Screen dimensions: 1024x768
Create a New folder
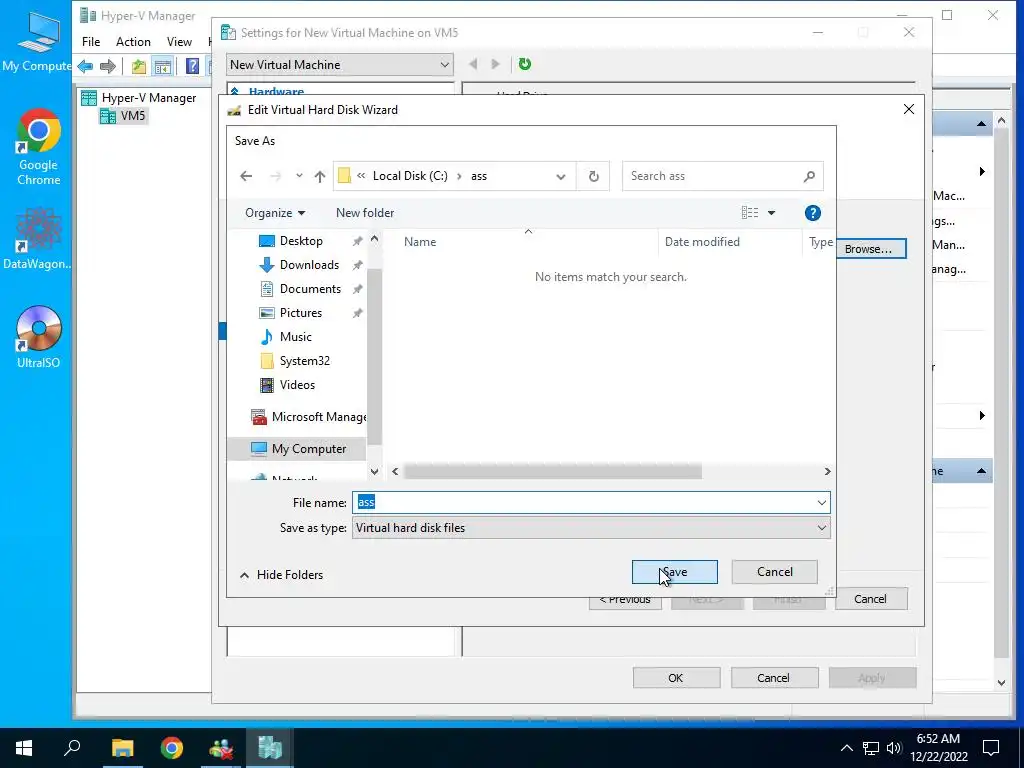tap(365, 213)
